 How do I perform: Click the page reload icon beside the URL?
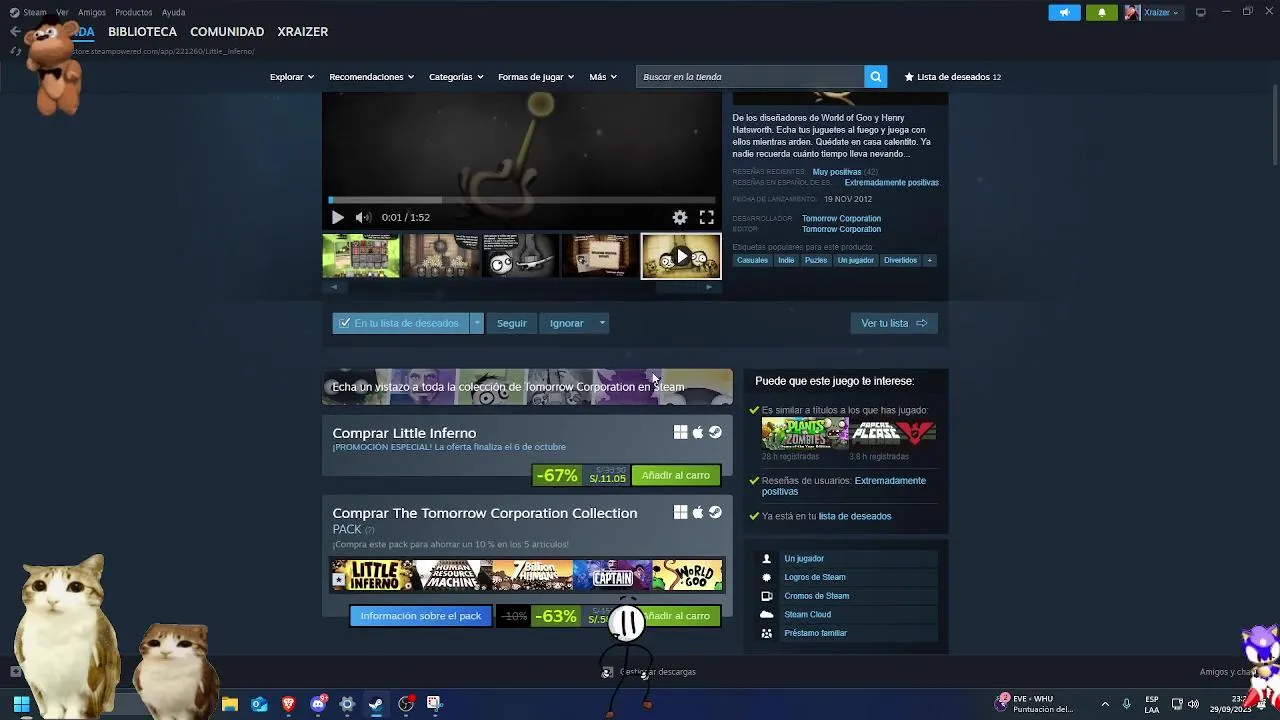tap(15, 51)
